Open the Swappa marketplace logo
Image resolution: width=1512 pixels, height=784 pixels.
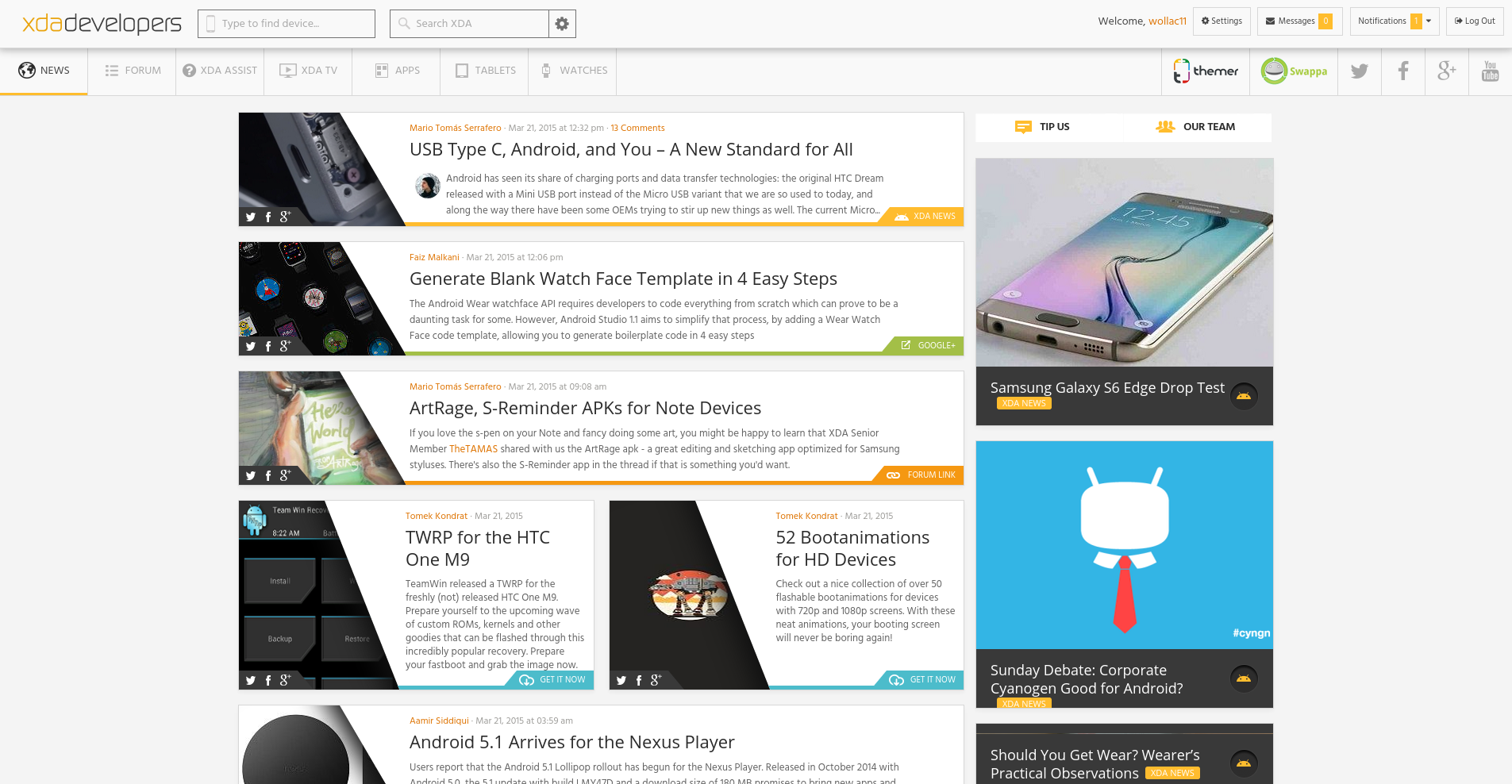point(1294,71)
